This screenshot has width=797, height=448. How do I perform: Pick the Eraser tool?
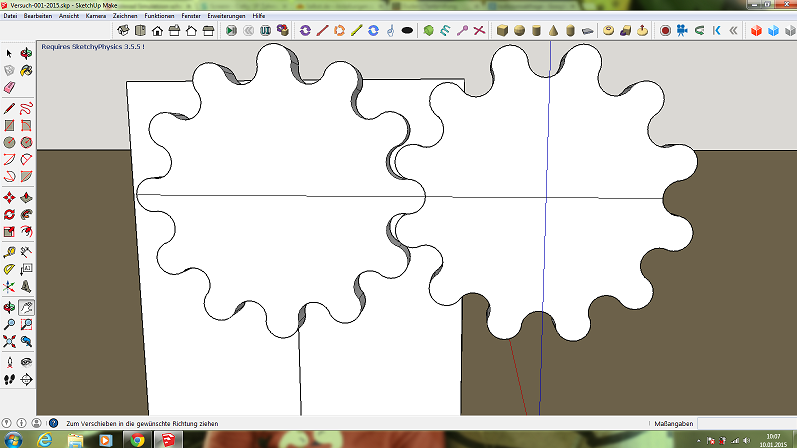[x=9, y=88]
